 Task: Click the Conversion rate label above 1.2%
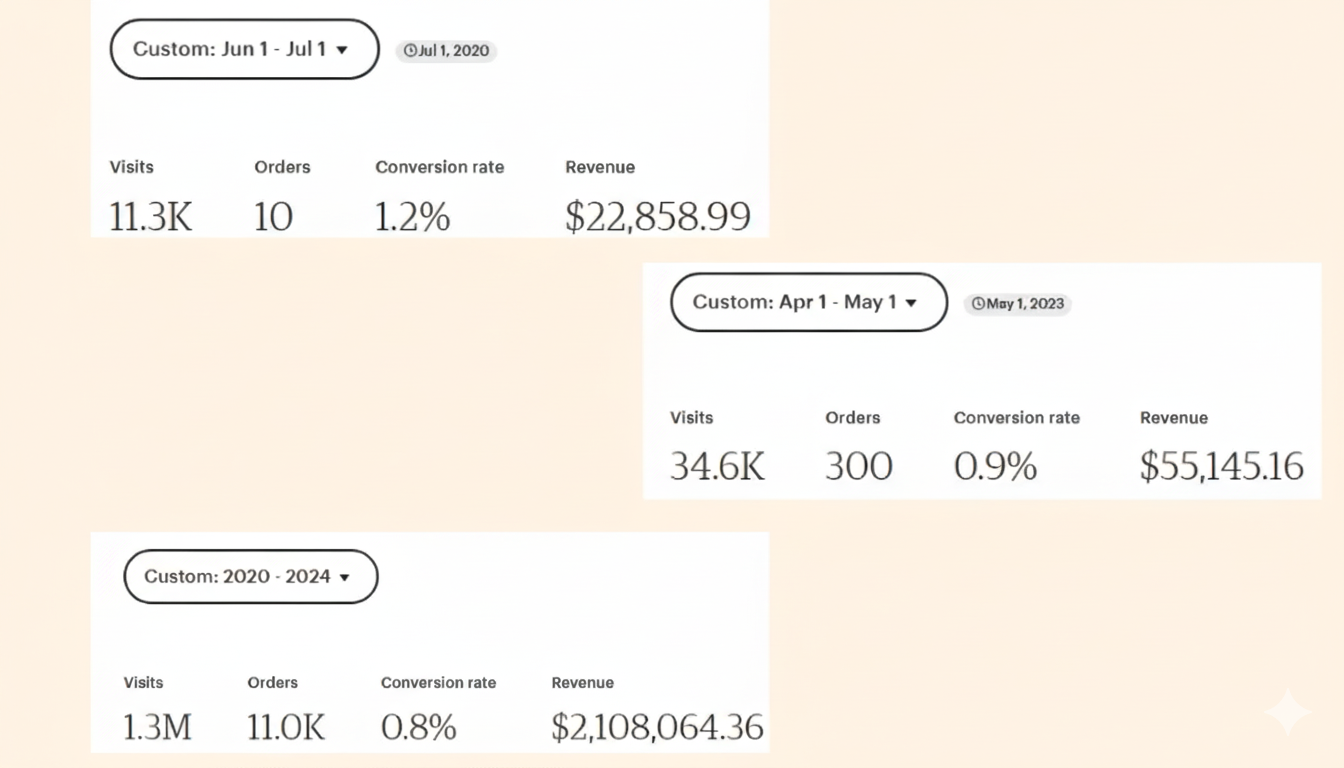(439, 167)
